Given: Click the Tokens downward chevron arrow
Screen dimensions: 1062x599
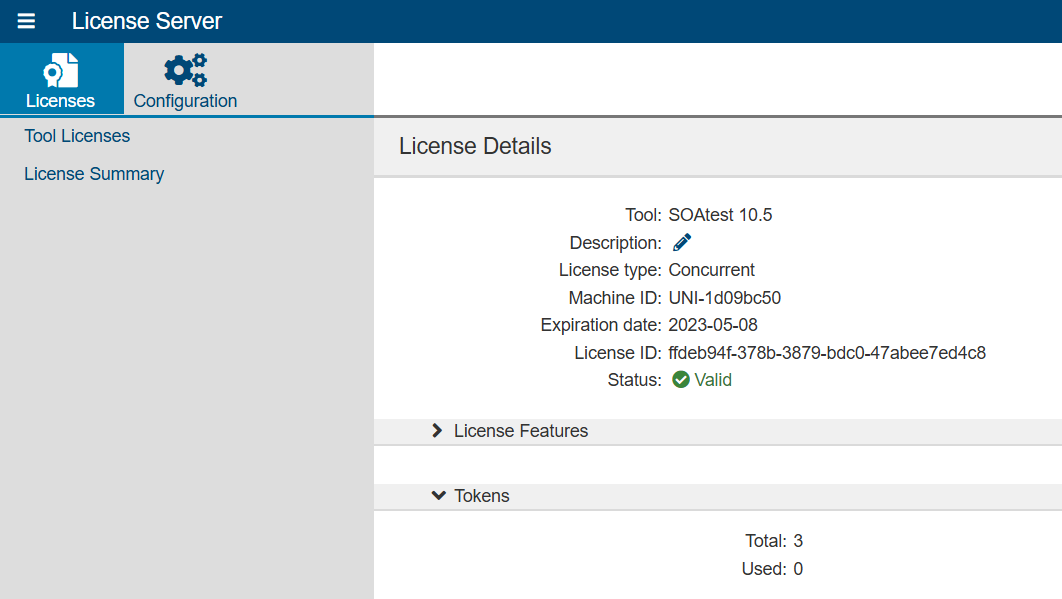Looking at the screenshot, I should point(438,495).
